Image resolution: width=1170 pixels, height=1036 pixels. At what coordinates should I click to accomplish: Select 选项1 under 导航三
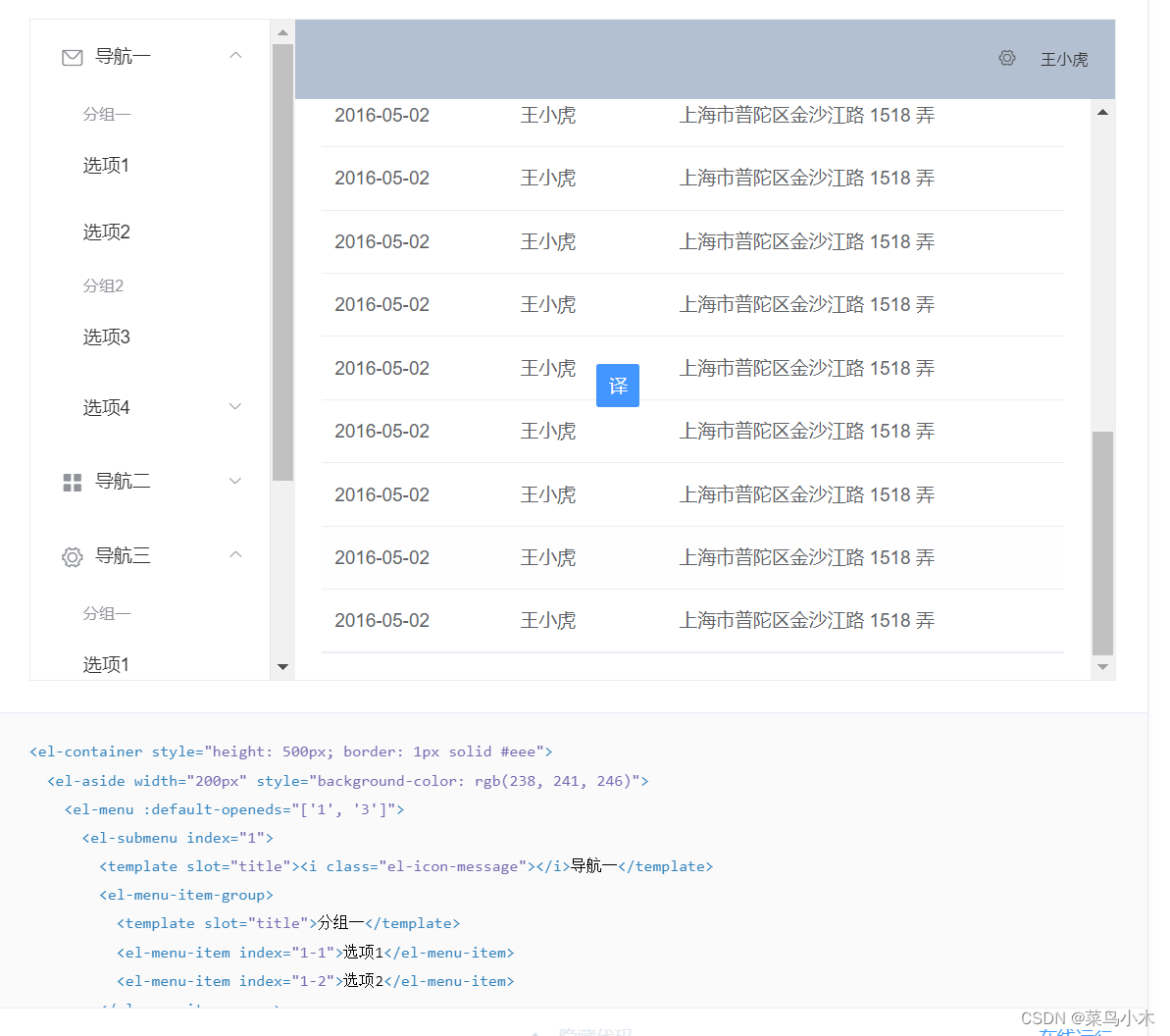106,664
